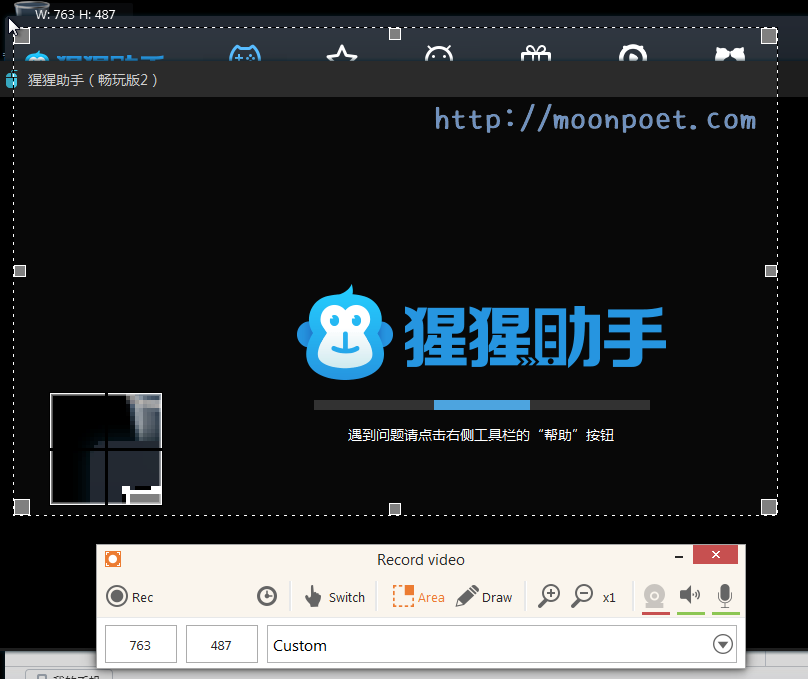Open the timer clock icon

coord(267,597)
